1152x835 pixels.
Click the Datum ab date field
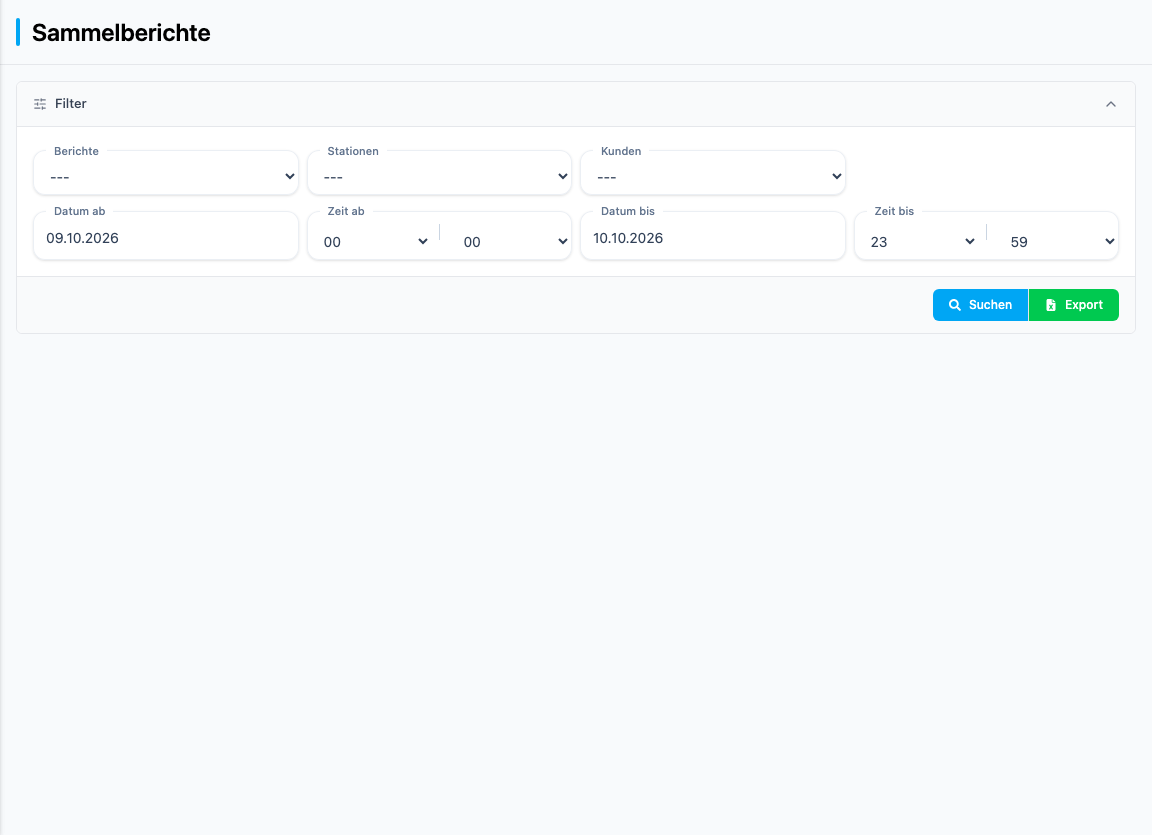pos(166,238)
